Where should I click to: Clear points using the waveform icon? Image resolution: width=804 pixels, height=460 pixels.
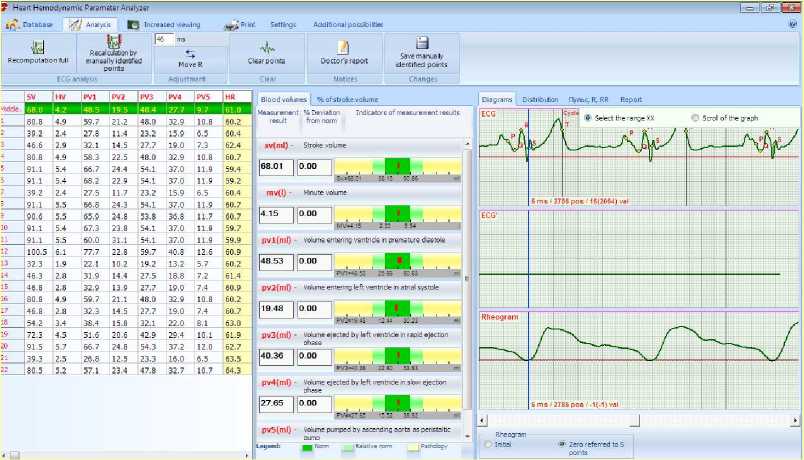click(267, 52)
